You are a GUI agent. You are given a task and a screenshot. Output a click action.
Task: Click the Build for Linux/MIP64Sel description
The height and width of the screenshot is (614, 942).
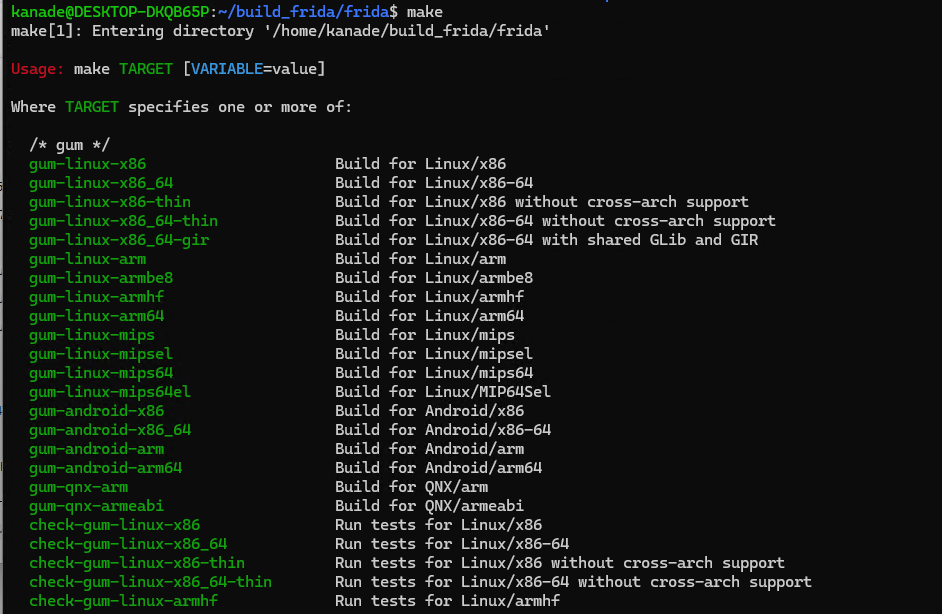443,392
